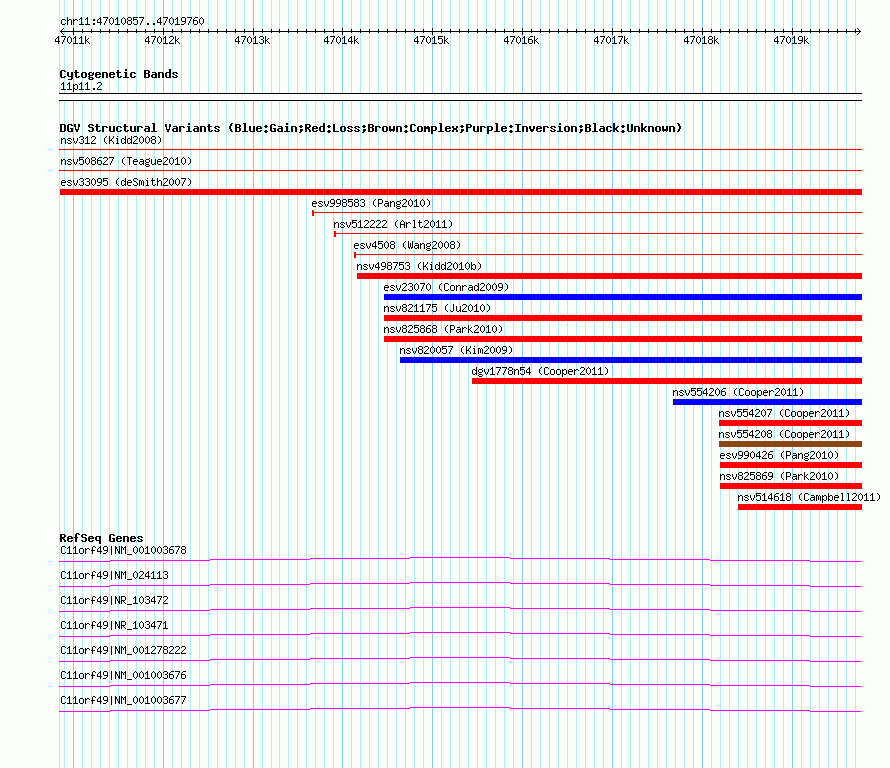Click the Cytogenetic Bands track title
Screen dimensions: 890x768
[x=119, y=74]
